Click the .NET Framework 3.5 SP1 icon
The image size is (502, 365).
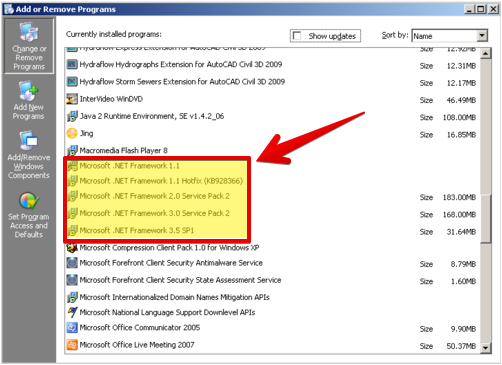click(73, 231)
